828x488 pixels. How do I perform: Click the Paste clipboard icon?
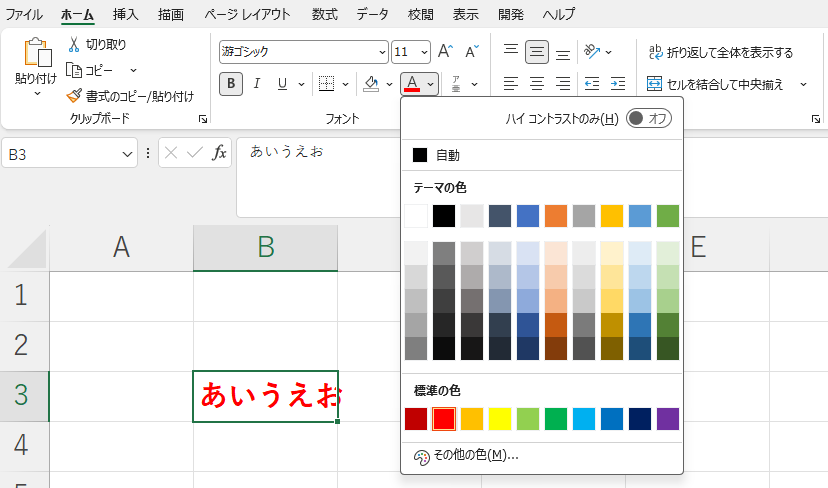tap(37, 52)
